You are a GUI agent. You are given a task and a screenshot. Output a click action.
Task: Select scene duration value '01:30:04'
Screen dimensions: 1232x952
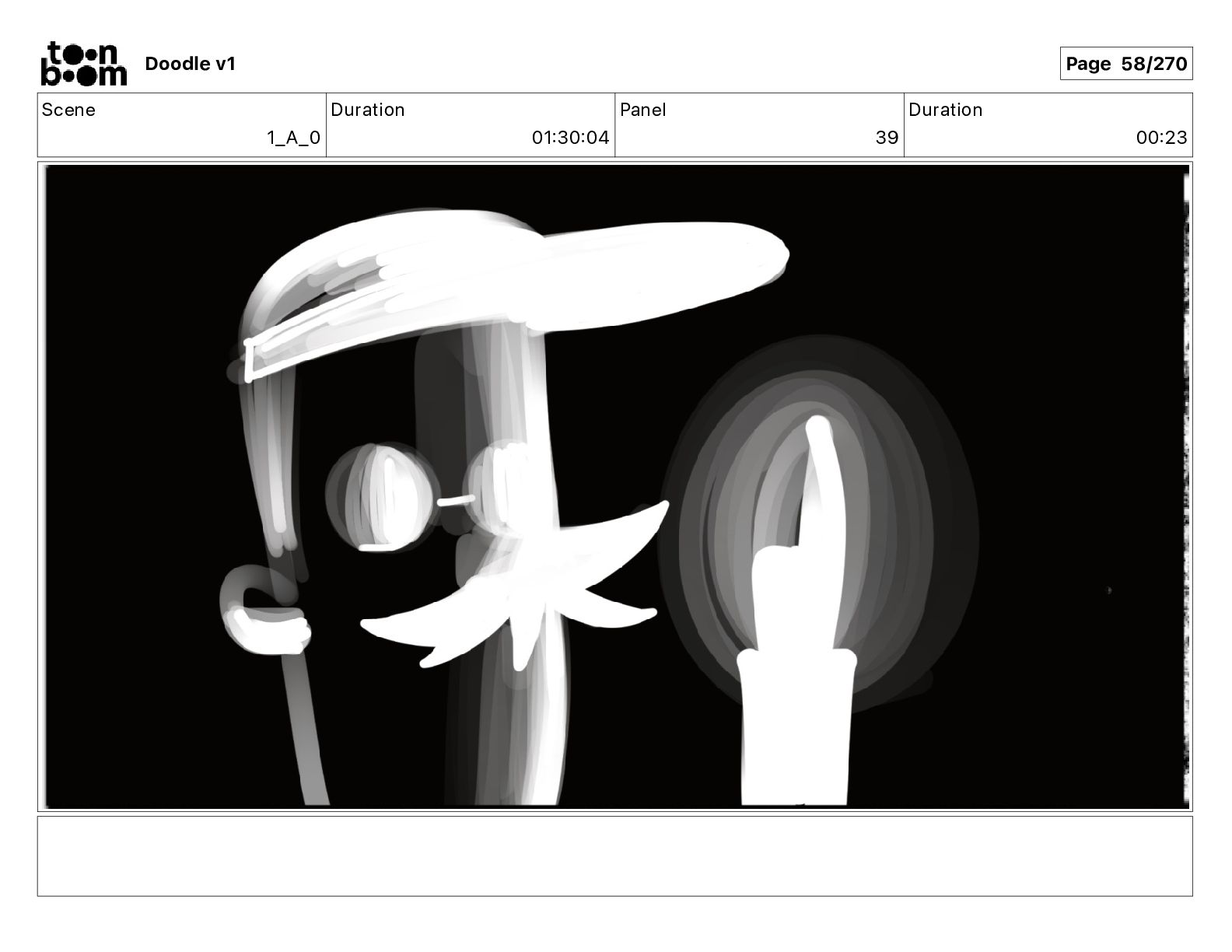(x=570, y=138)
